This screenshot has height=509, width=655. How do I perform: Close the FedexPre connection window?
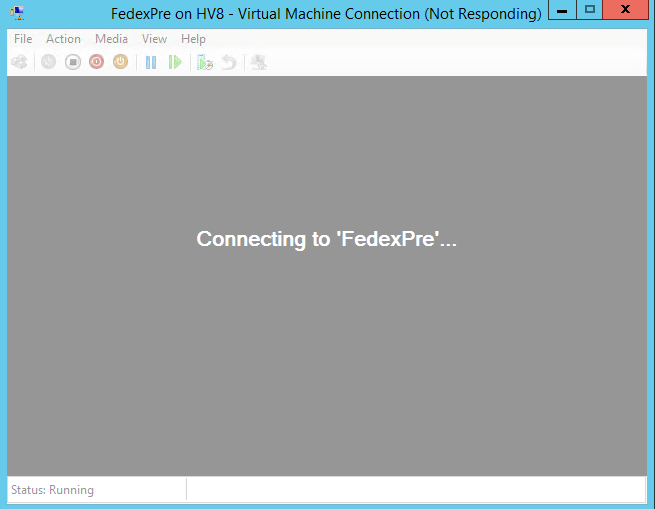625,10
